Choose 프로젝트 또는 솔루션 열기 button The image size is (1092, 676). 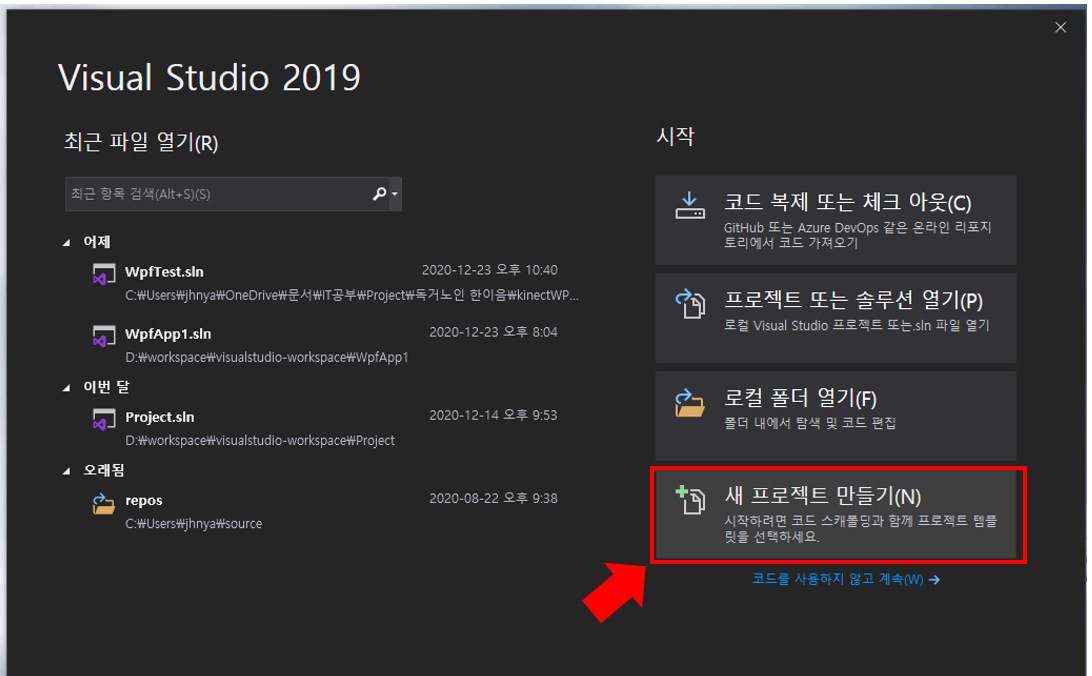pos(836,318)
